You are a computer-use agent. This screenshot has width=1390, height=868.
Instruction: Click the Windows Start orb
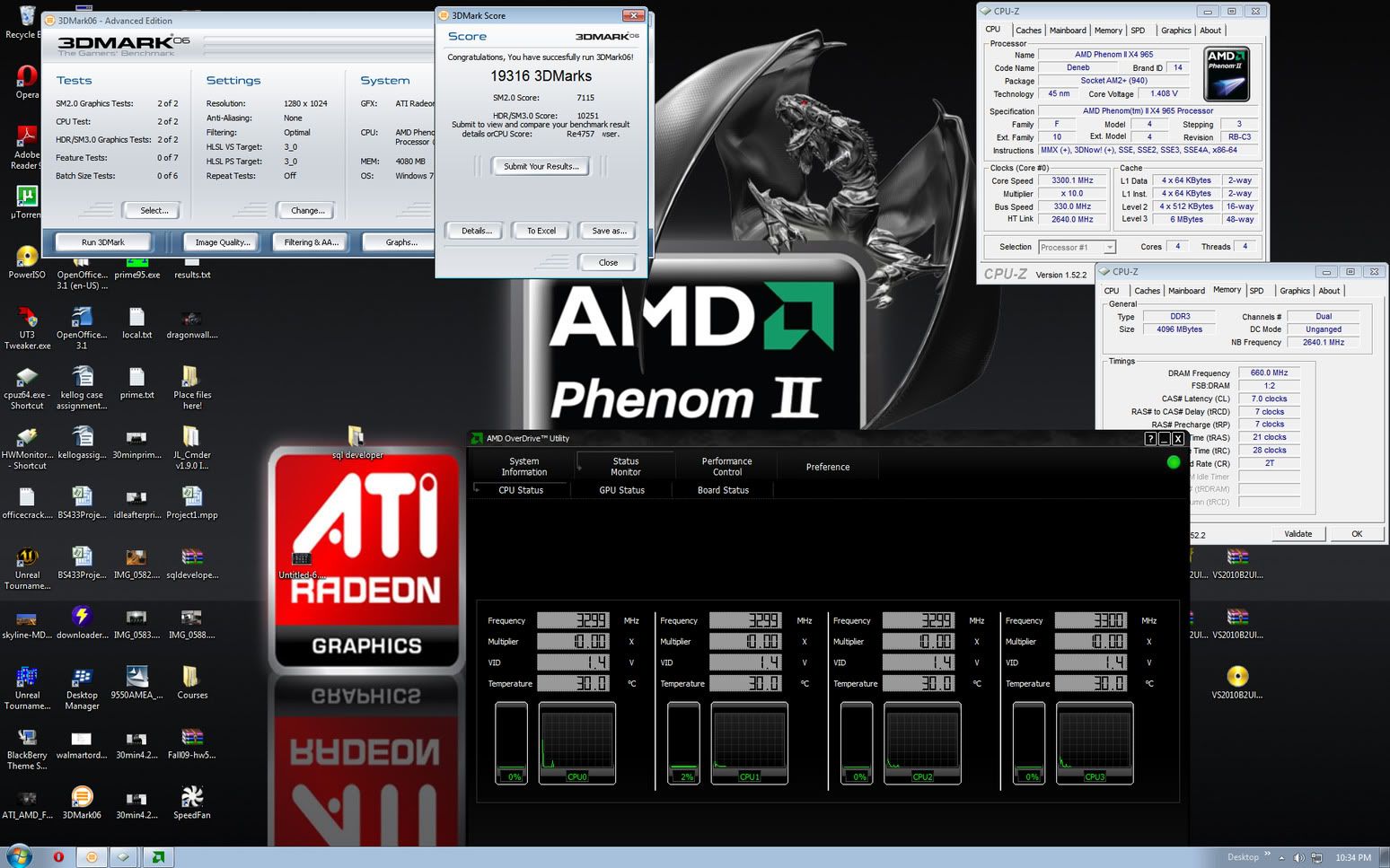click(x=19, y=856)
